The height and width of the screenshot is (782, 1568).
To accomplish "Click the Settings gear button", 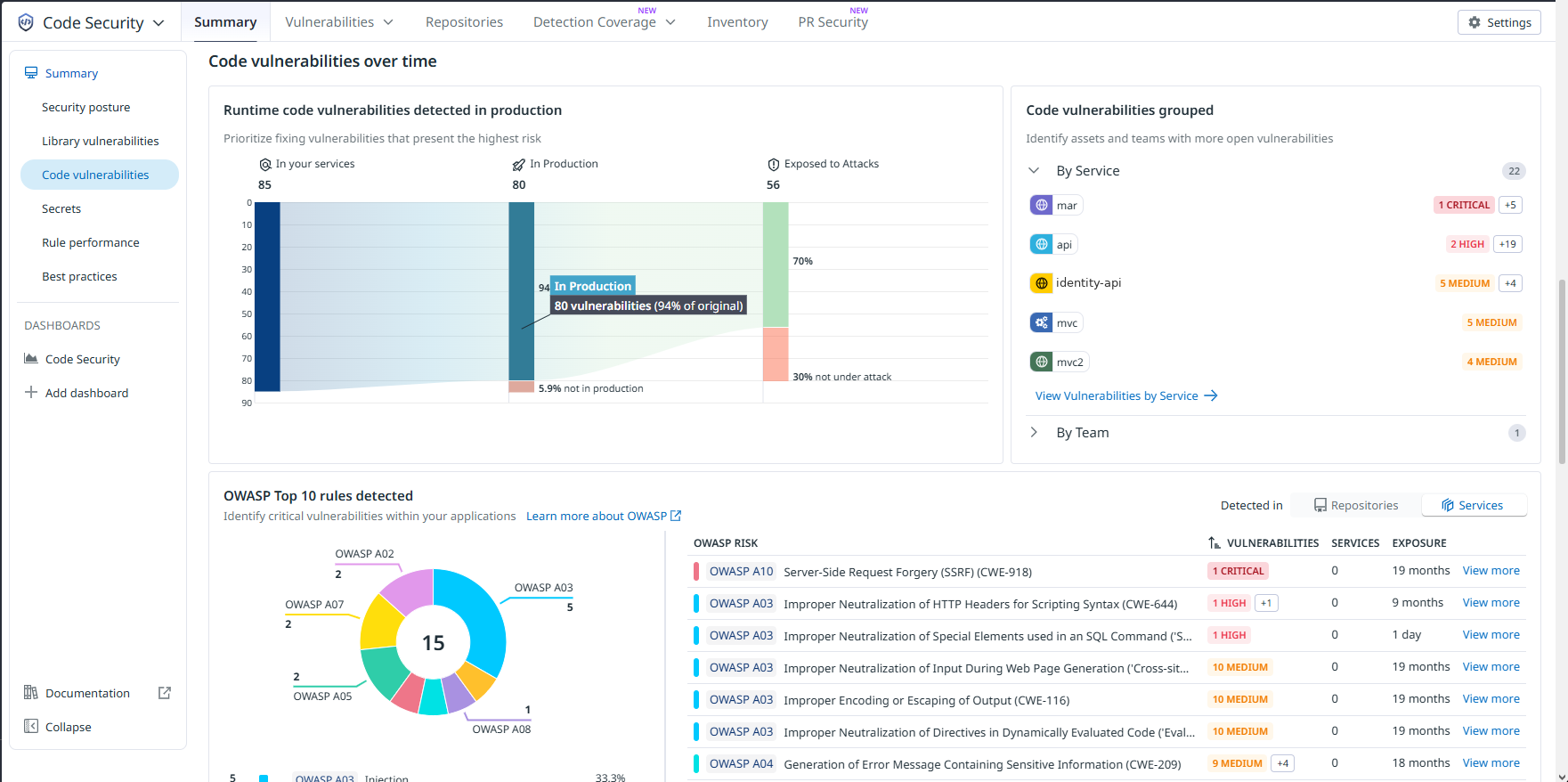I will point(1499,22).
